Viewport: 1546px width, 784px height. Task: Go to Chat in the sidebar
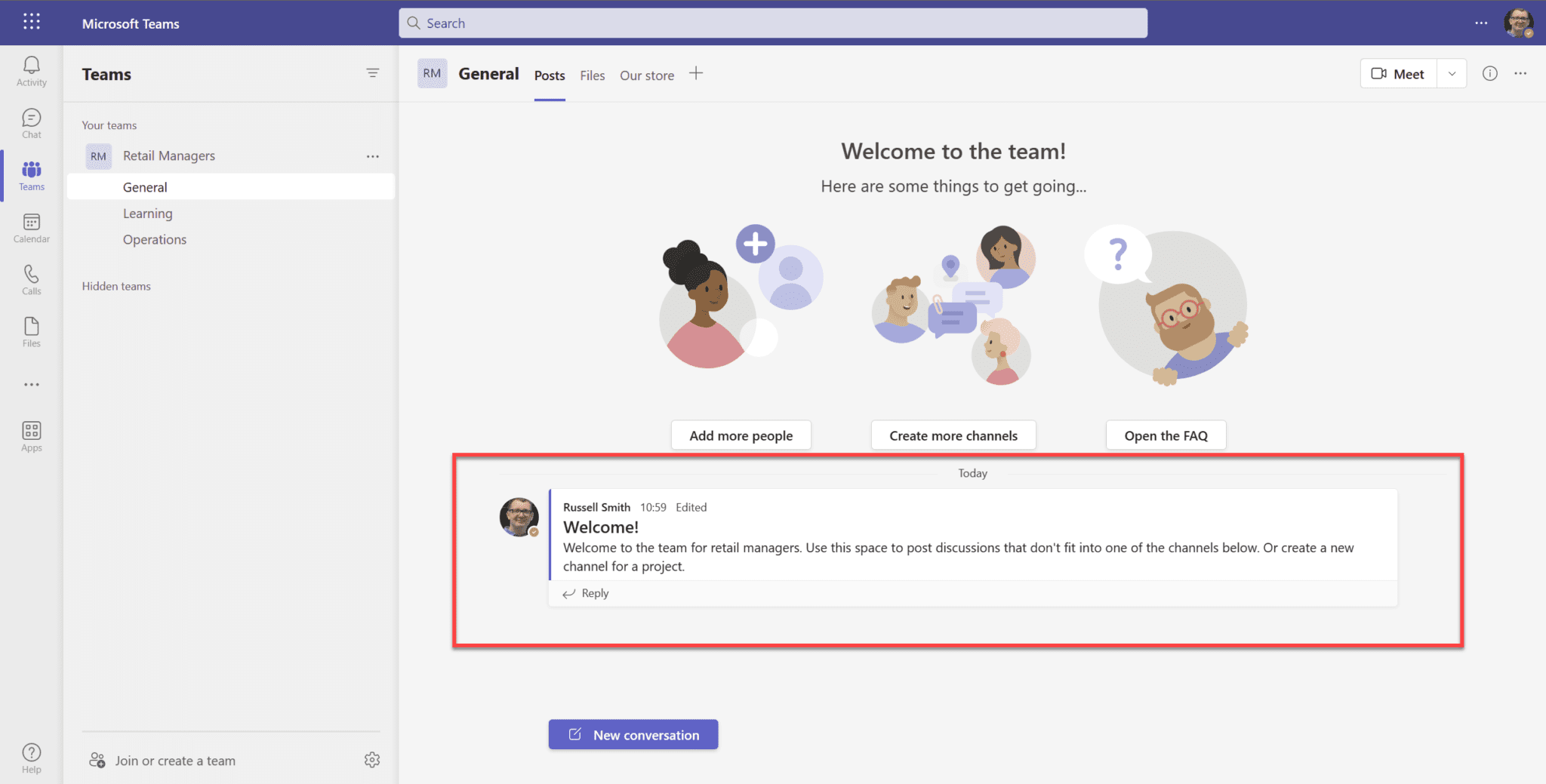point(32,124)
